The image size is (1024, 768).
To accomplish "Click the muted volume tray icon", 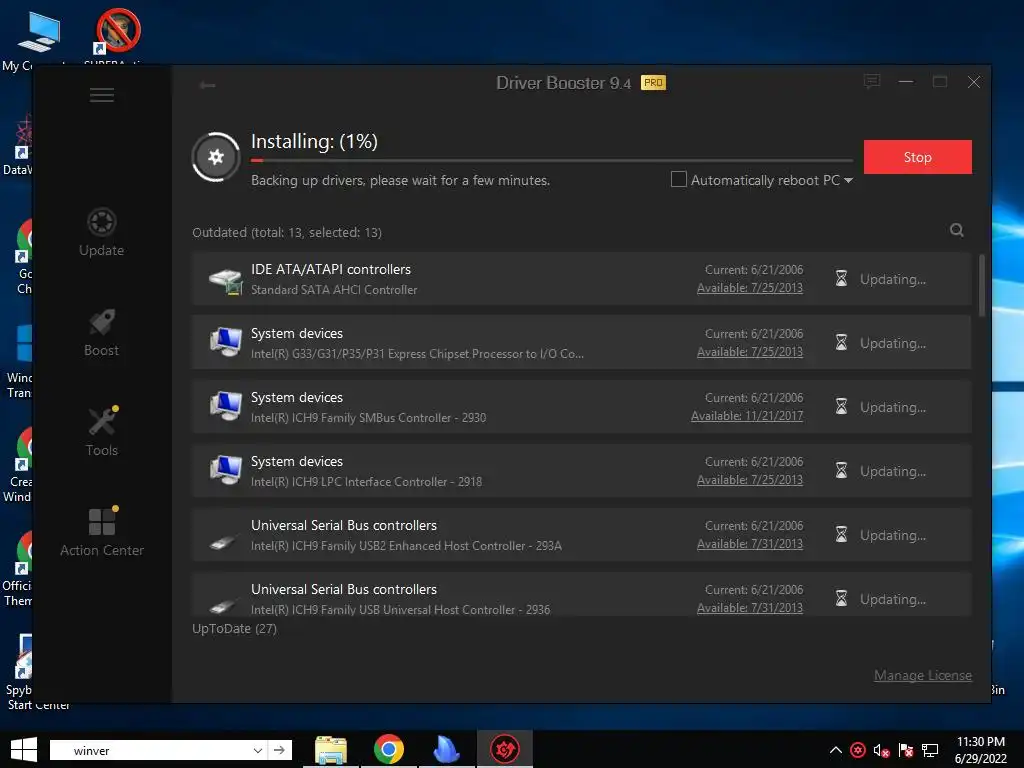I will 882,751.
